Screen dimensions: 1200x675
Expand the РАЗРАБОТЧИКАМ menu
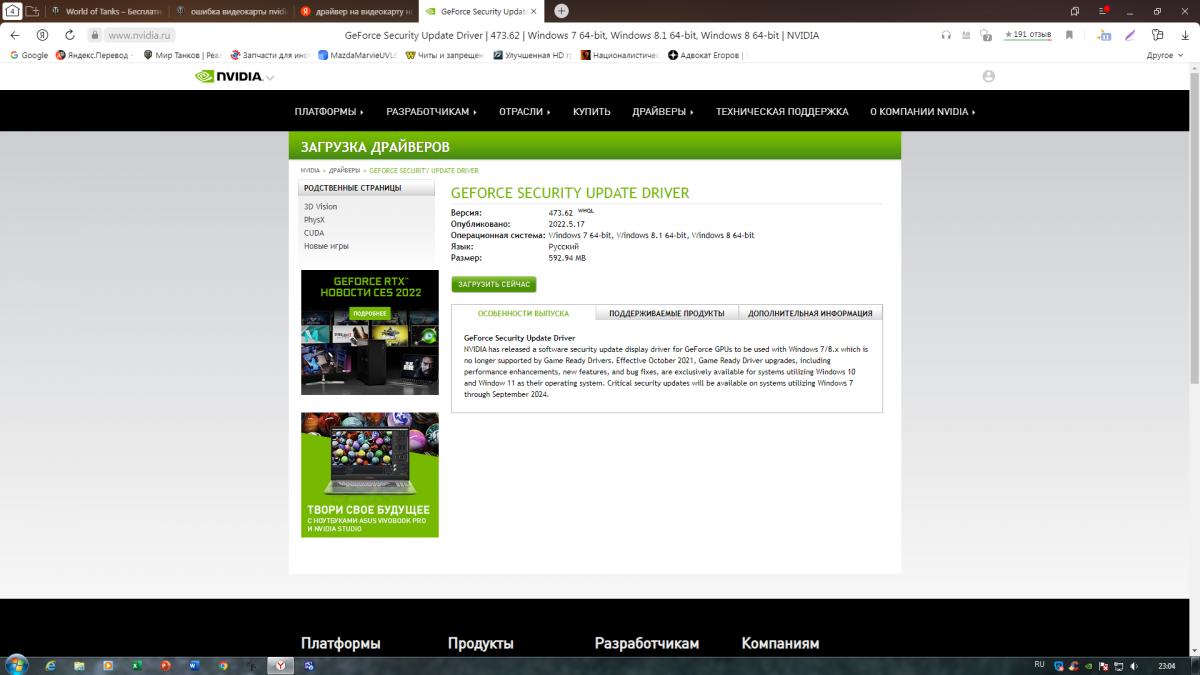pyautogui.click(x=432, y=112)
